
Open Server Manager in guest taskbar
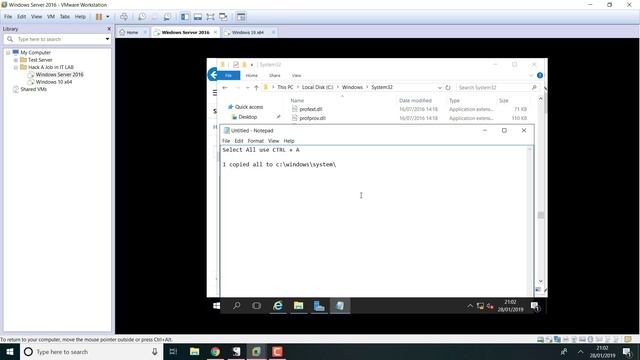pyautogui.click(x=319, y=306)
